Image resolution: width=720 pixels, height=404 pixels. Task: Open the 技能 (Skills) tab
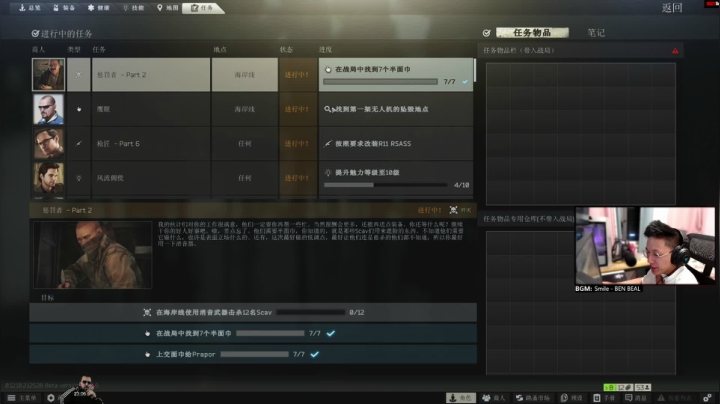pyautogui.click(x=134, y=8)
